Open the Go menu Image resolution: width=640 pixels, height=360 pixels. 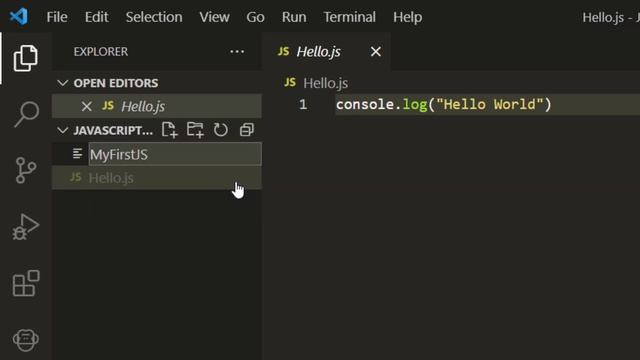tap(255, 17)
